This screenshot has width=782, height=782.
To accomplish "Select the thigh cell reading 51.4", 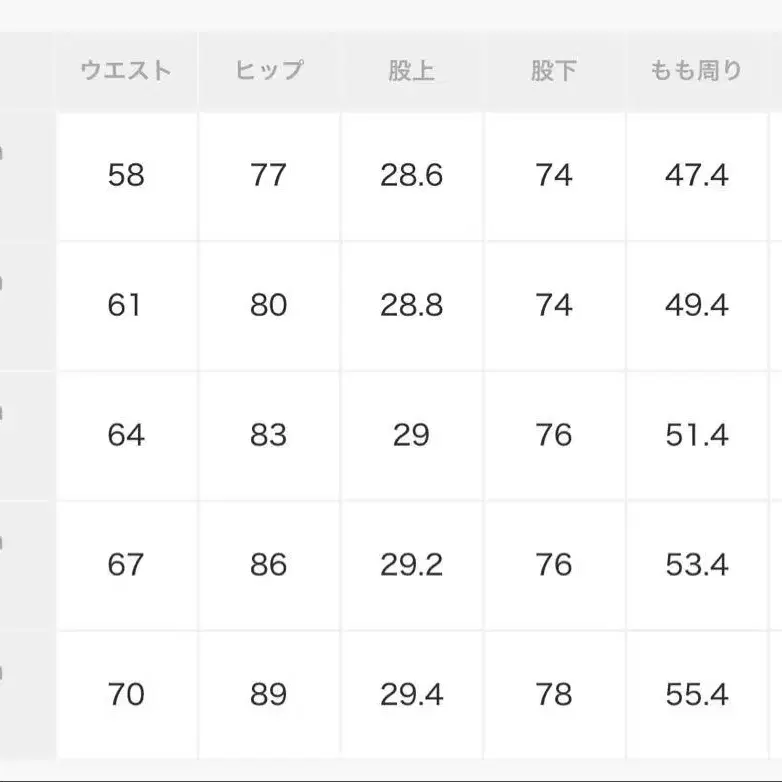I will pos(696,435).
